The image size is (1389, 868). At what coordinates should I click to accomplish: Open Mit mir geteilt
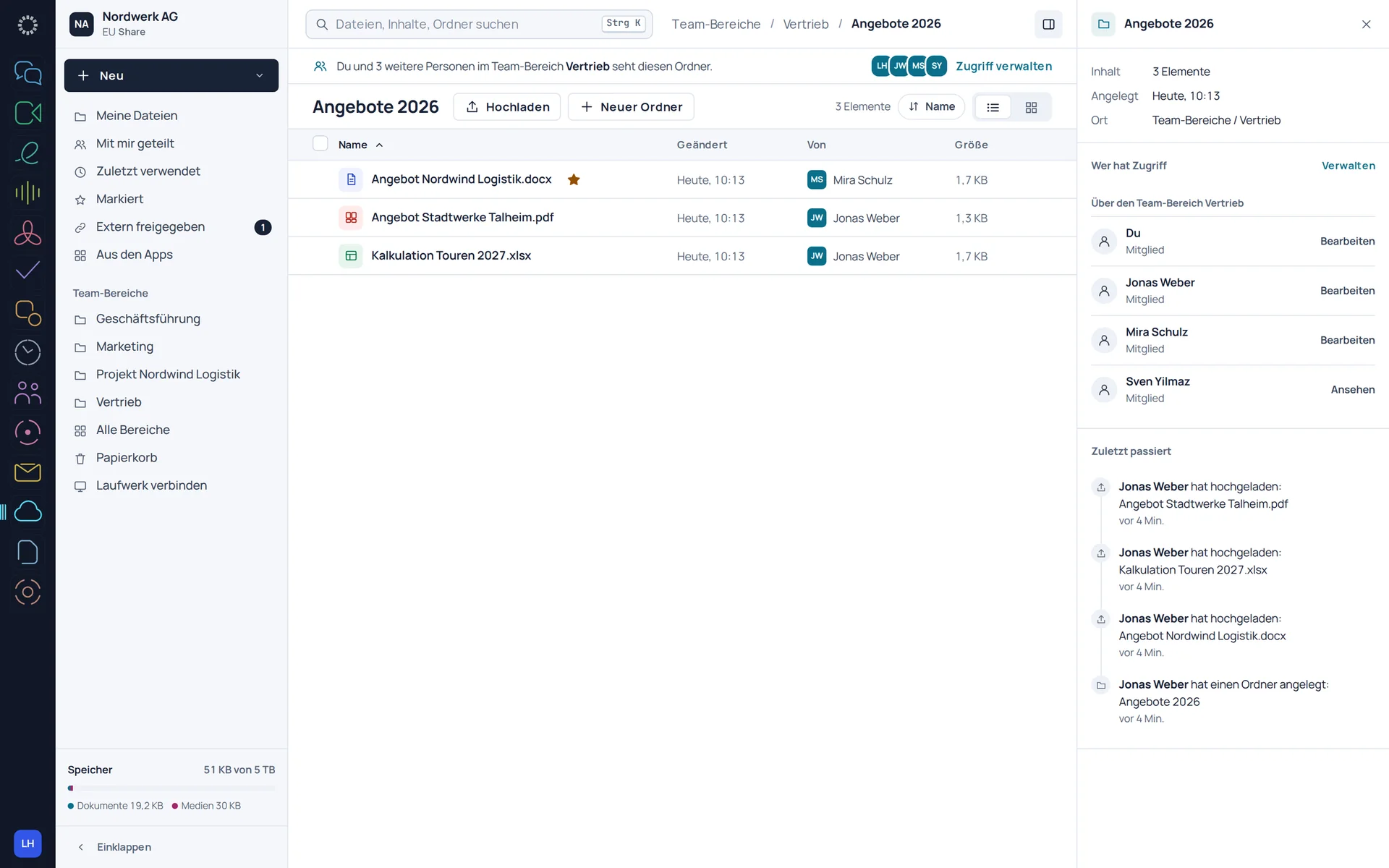(x=171, y=143)
